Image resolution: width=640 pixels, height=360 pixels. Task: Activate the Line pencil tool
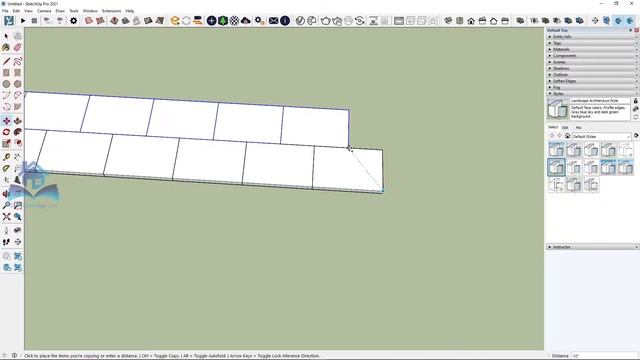(x=6, y=61)
